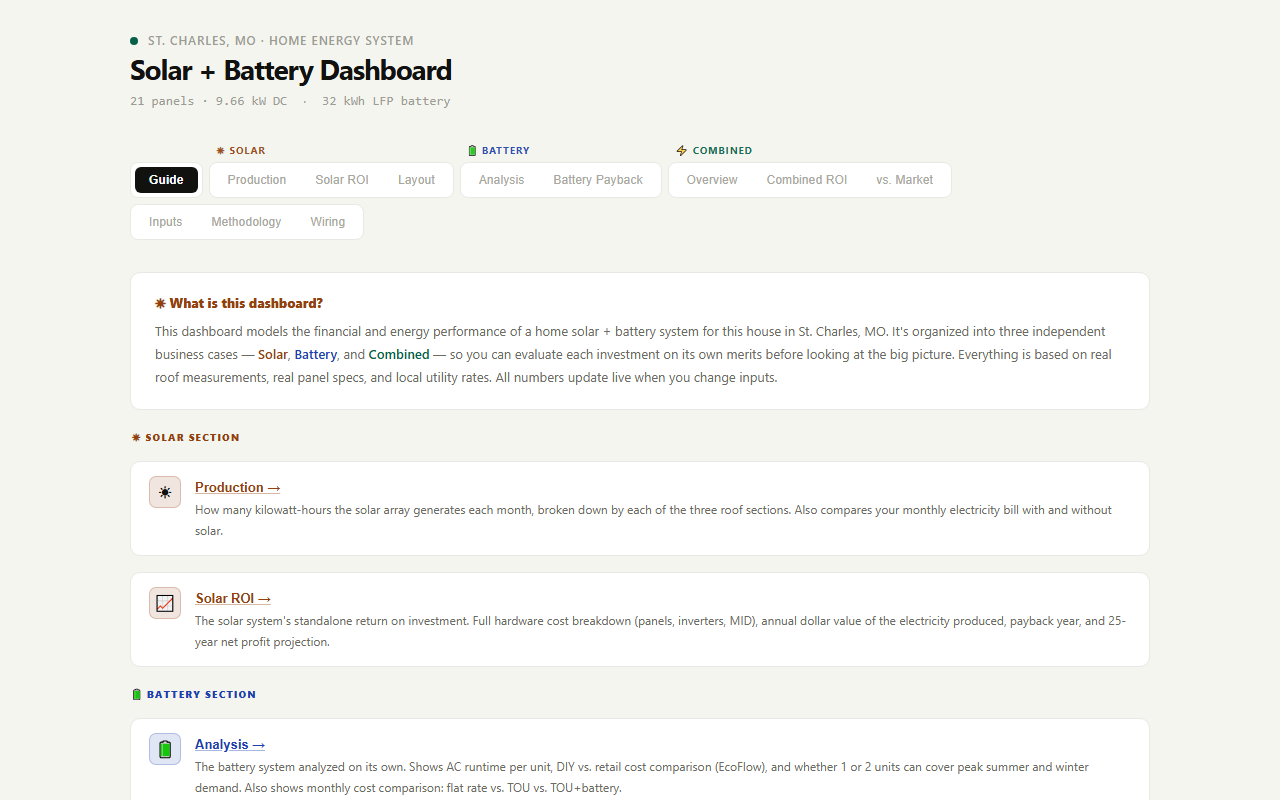Follow the Production → link
The height and width of the screenshot is (800, 1280).
point(238,488)
